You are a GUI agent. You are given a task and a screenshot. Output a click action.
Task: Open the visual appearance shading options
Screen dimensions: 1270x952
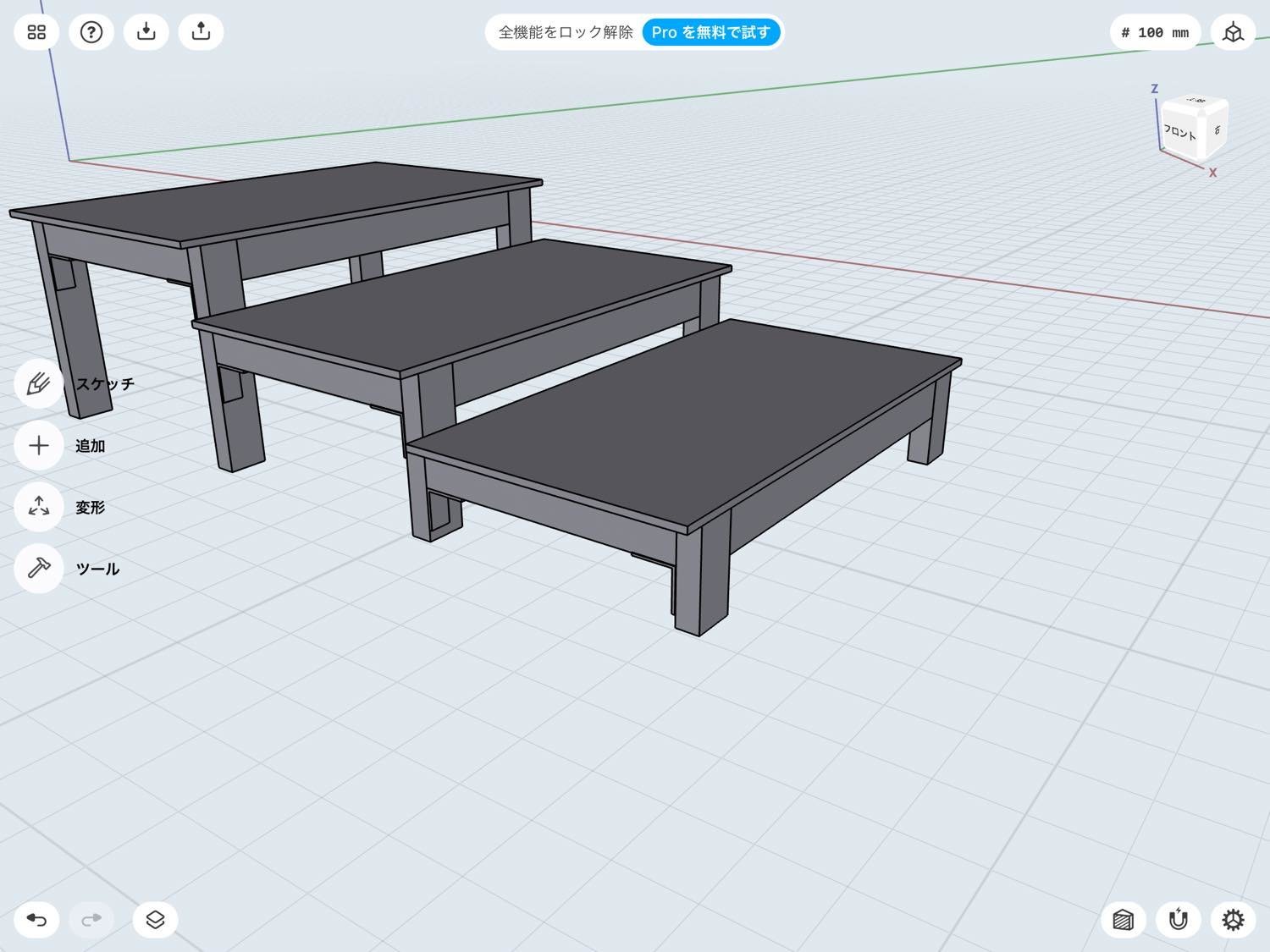point(1123,919)
